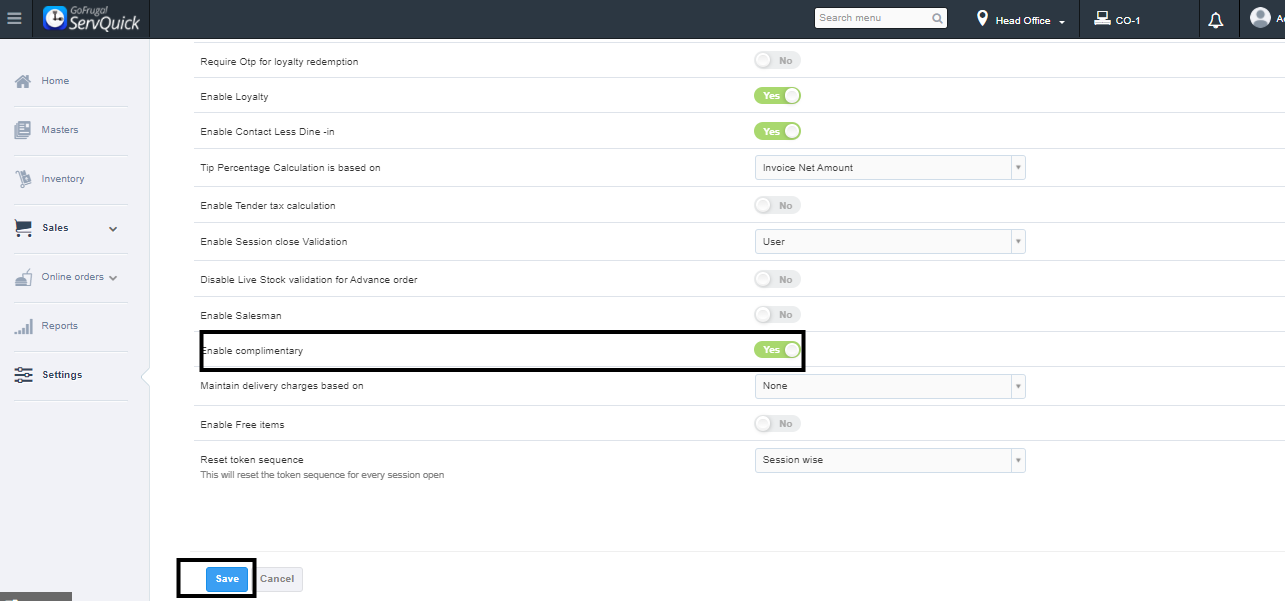Turn off Enable Loyalty toggle
Screen dimensions: 1285x601
[x=777, y=96]
